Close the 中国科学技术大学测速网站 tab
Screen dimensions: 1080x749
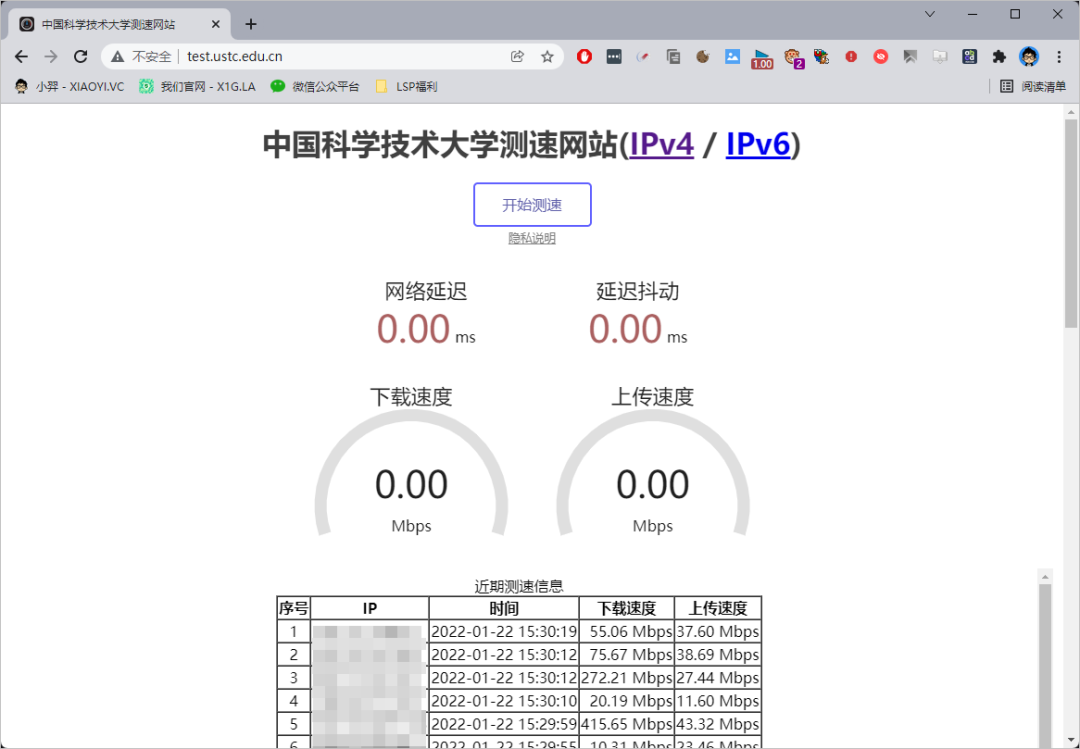(216, 24)
